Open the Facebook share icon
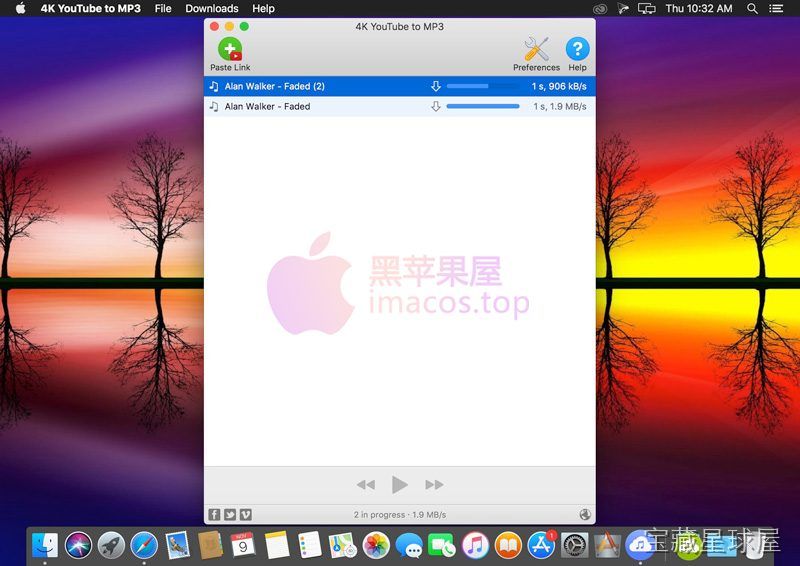Viewport: 800px width, 566px height. 214,514
